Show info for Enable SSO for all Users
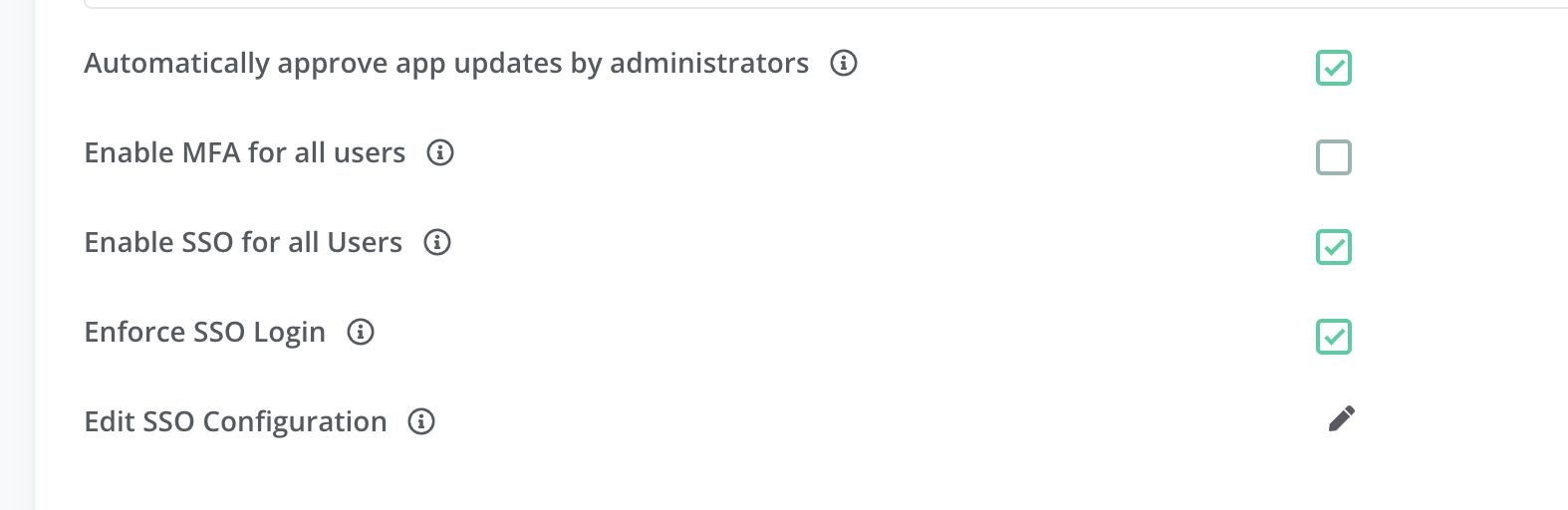This screenshot has height=510, width=1568. [x=437, y=242]
